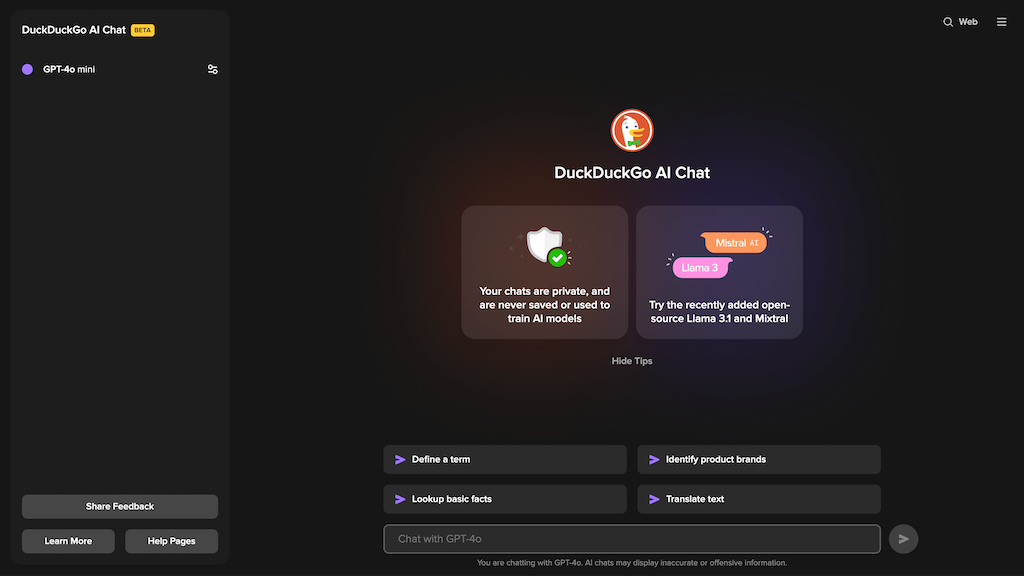Click the send message paper-plane icon
1024x576 pixels.
903,538
